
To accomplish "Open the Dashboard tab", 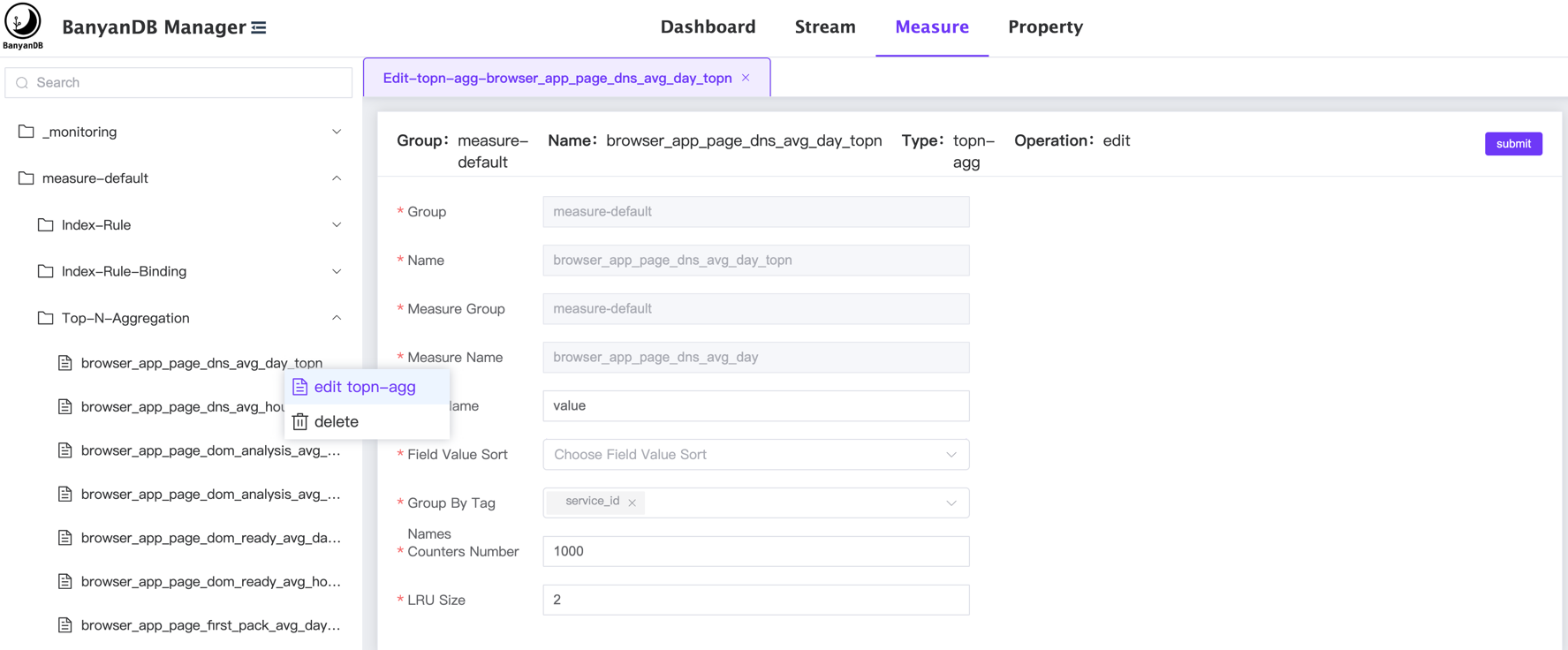I will (x=708, y=27).
